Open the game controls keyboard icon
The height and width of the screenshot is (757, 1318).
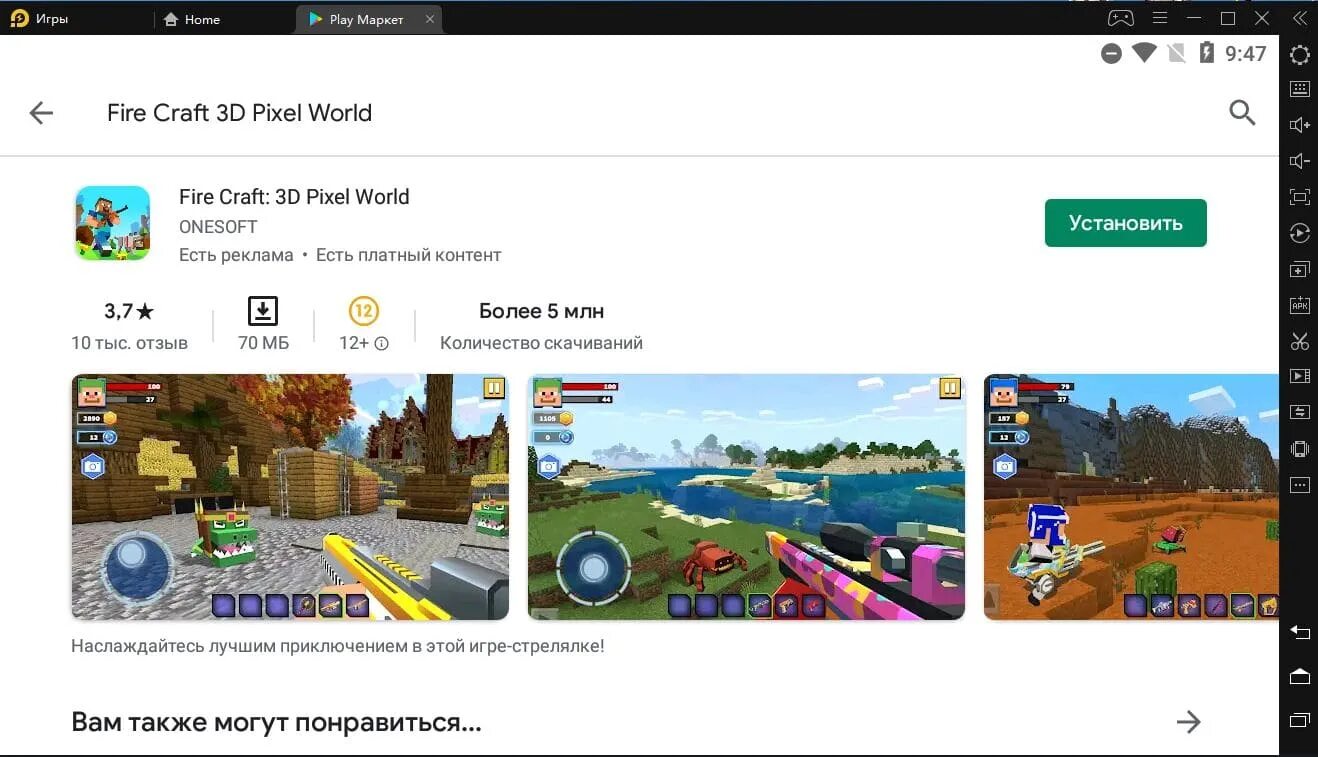point(1299,88)
